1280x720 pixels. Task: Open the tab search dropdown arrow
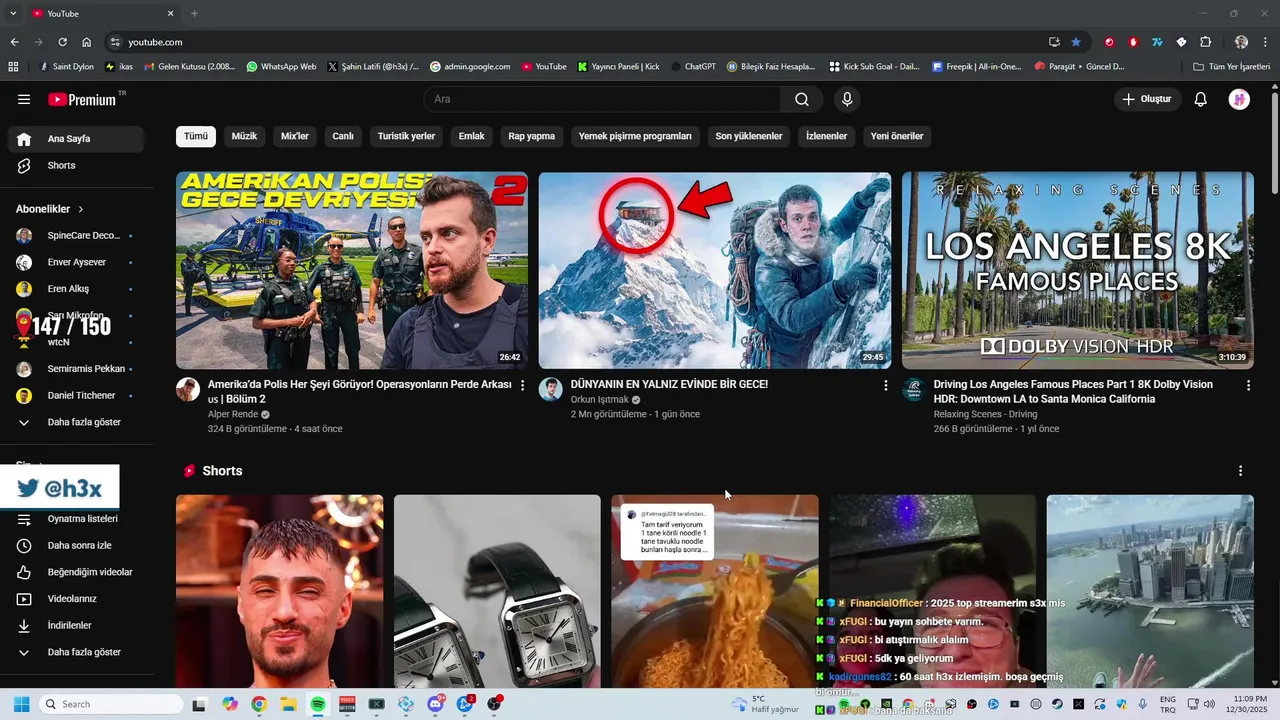13,13
